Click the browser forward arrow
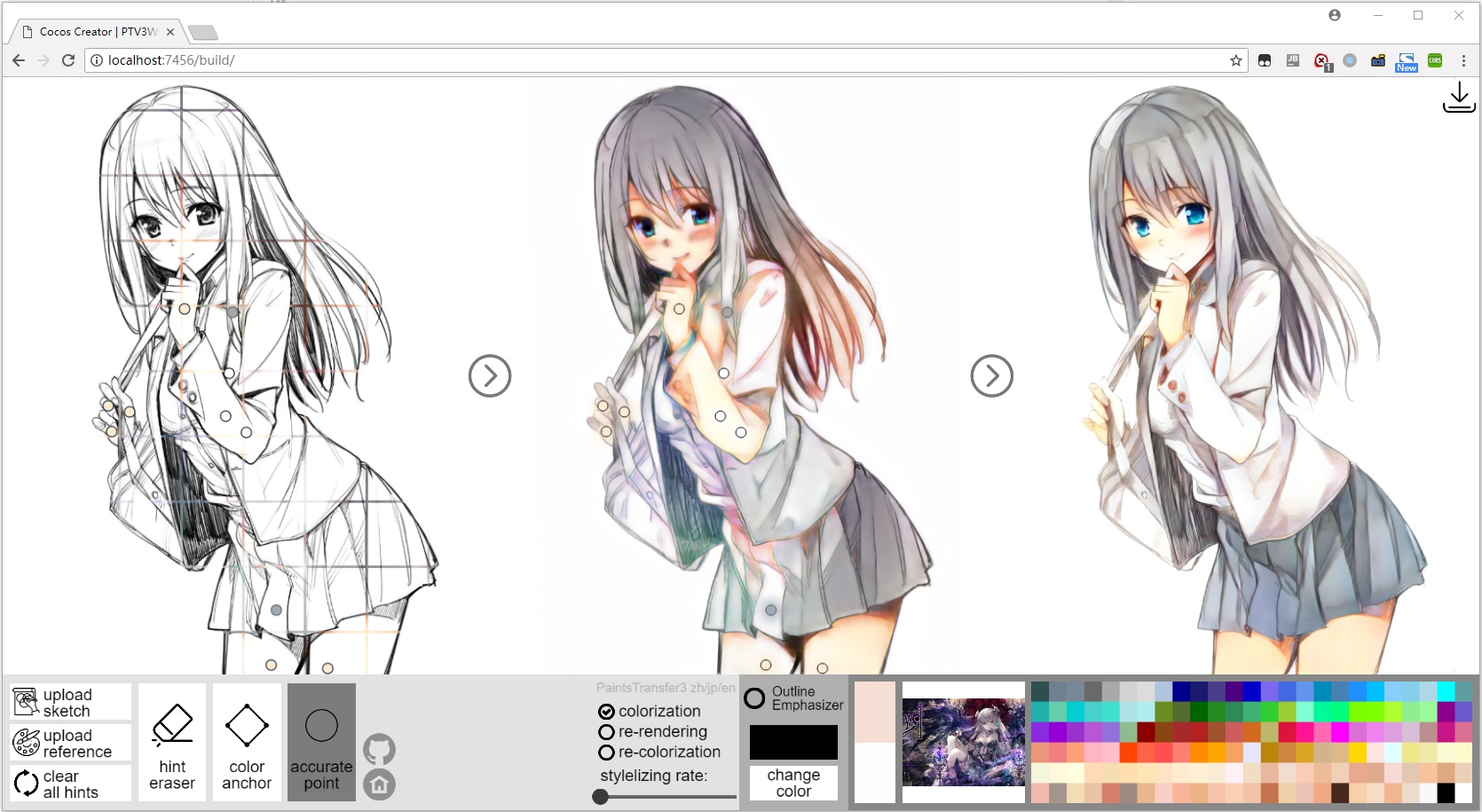 pos(43,60)
